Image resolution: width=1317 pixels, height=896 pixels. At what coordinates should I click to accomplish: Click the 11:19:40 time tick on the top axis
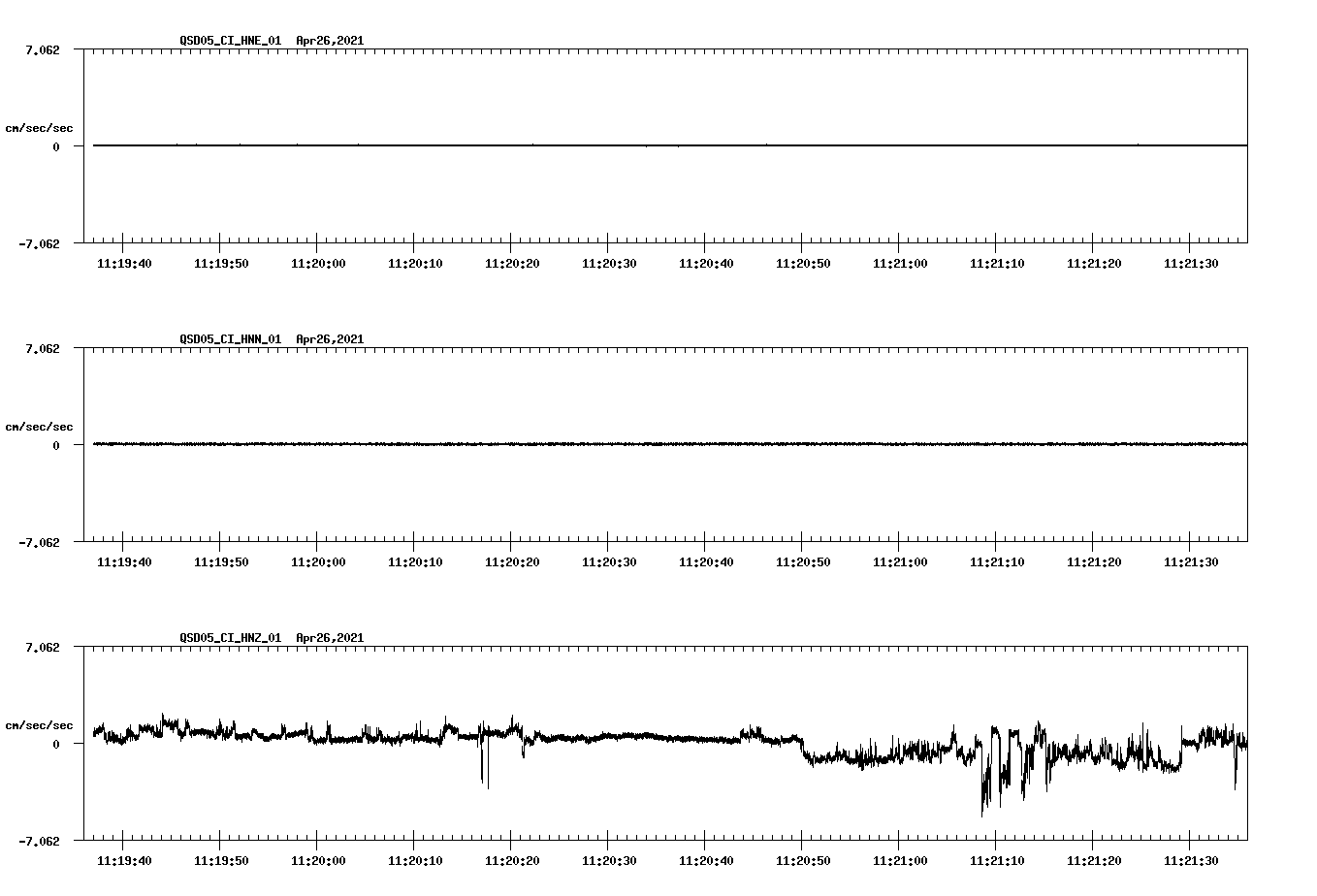coord(126,261)
